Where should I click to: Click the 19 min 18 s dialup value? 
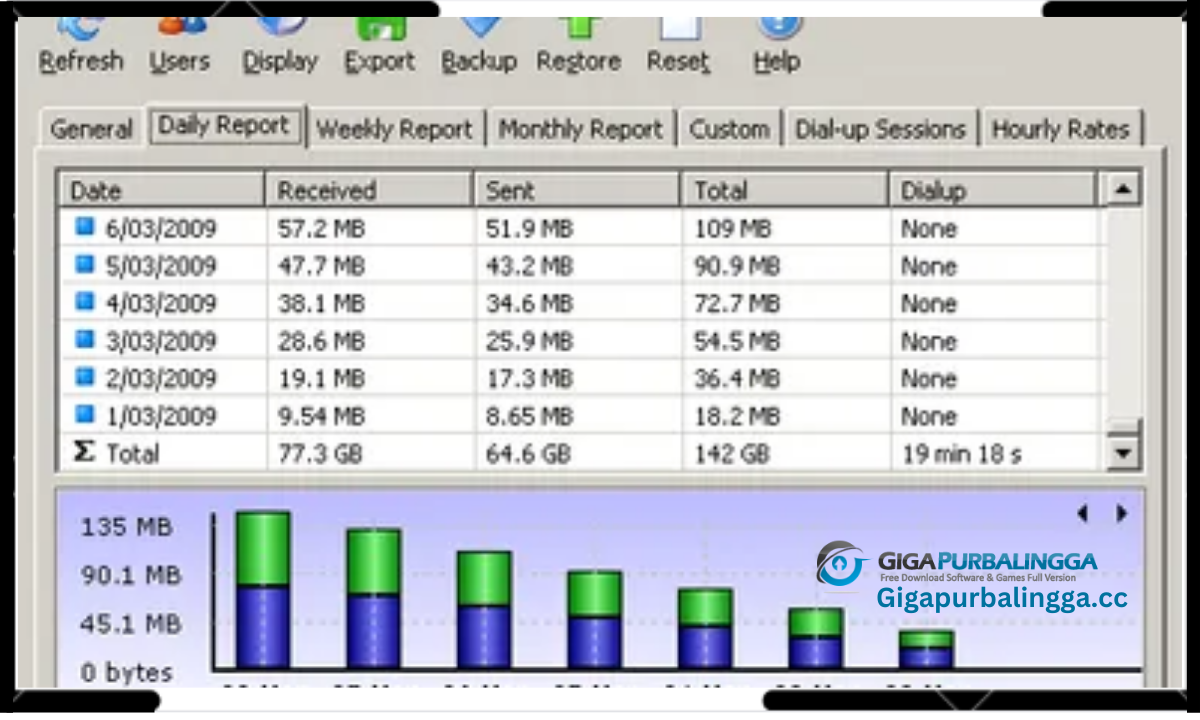[x=962, y=454]
